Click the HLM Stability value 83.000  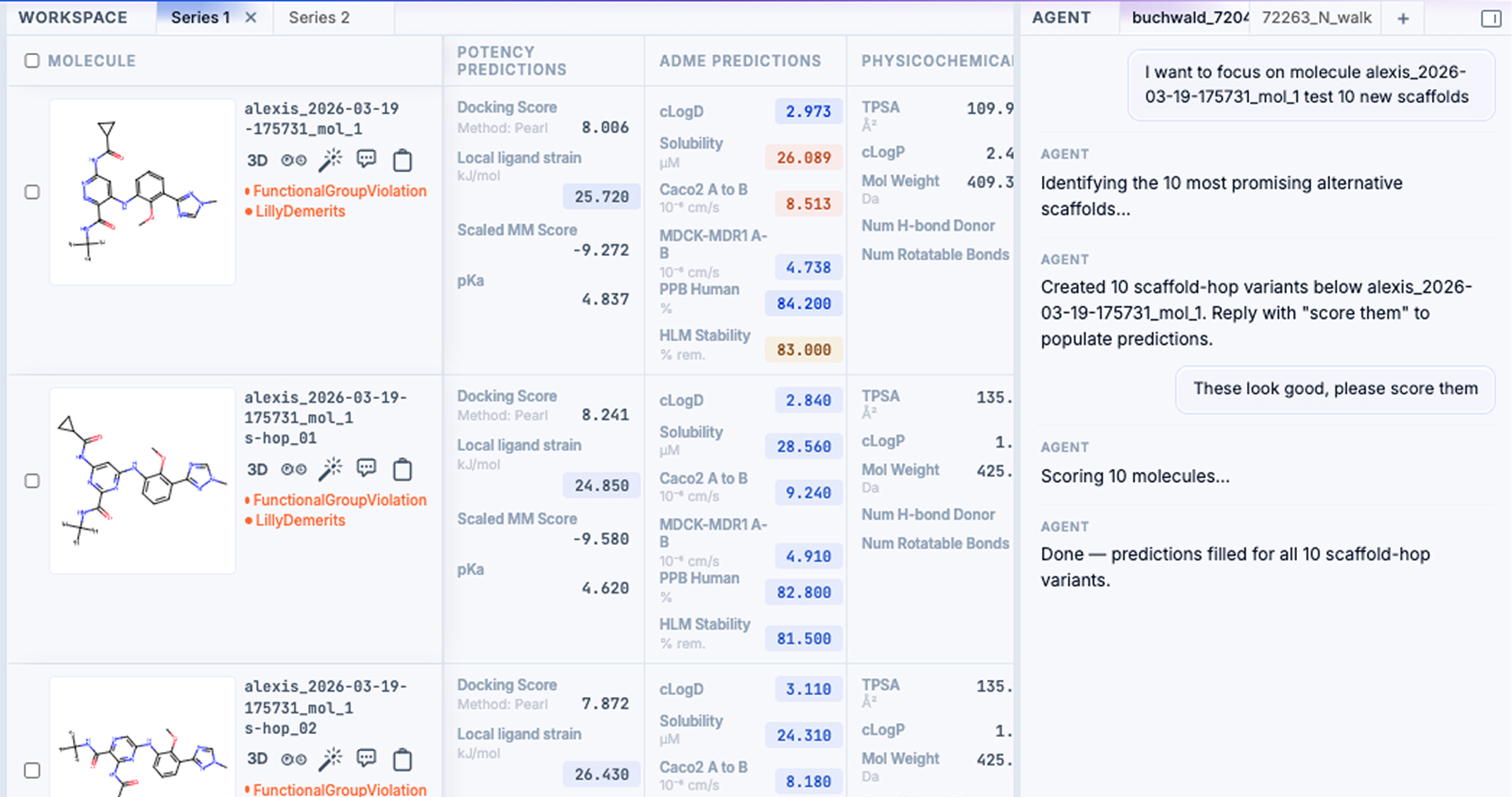pyautogui.click(x=803, y=349)
